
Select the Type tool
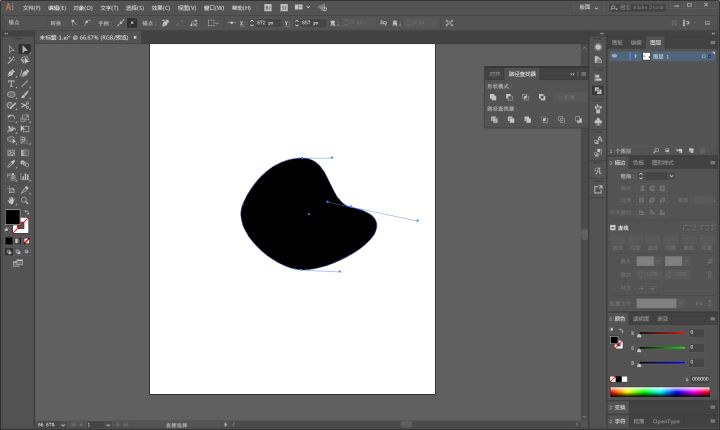[11, 84]
